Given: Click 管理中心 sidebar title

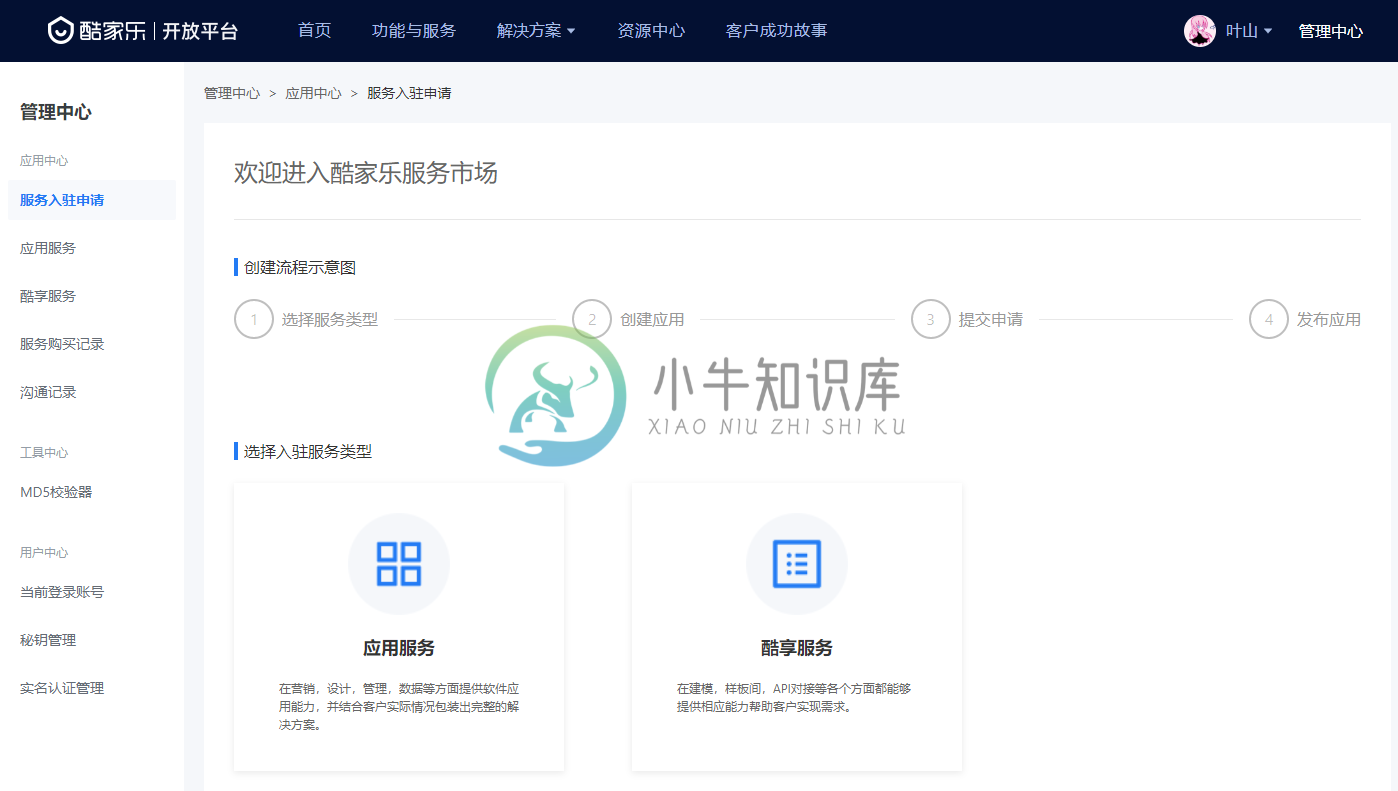Looking at the screenshot, I should 56,112.
